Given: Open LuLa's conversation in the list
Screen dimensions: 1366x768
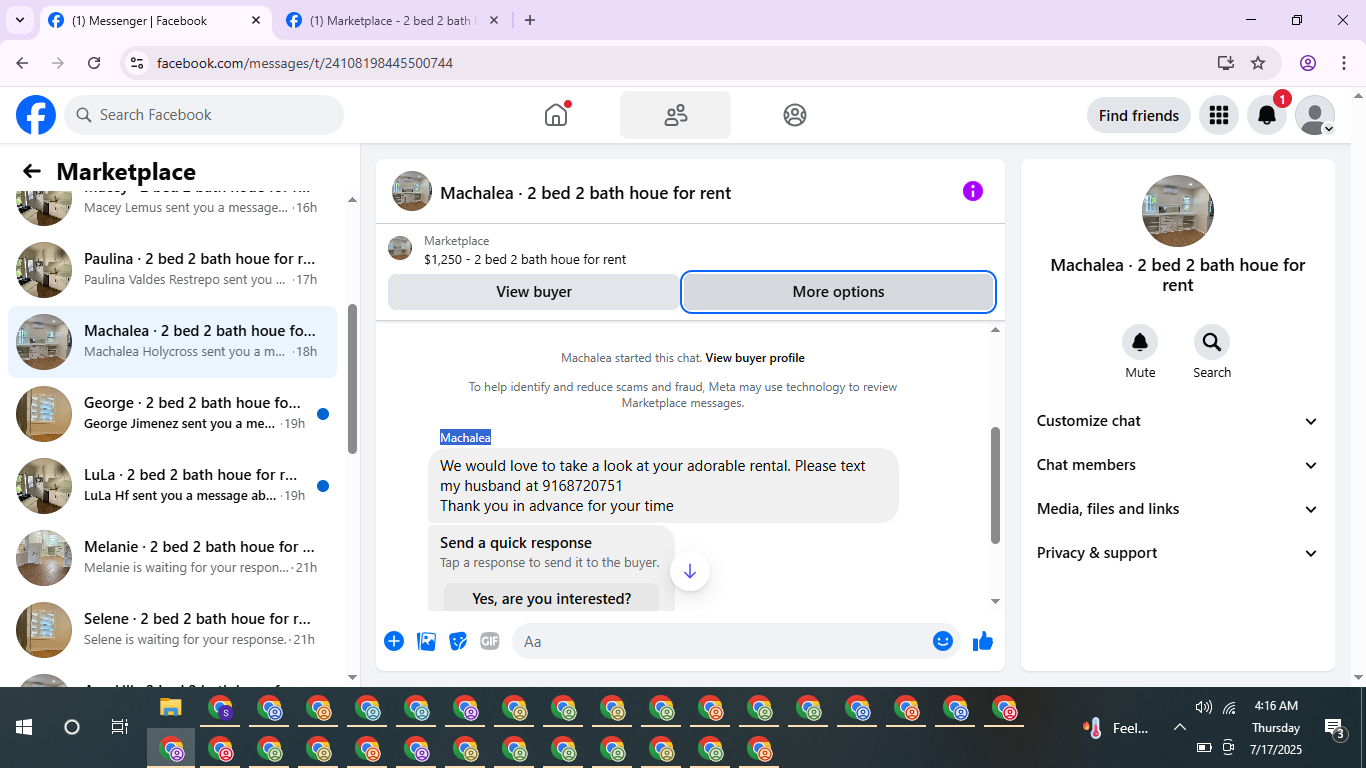Looking at the screenshot, I should pos(172,486).
